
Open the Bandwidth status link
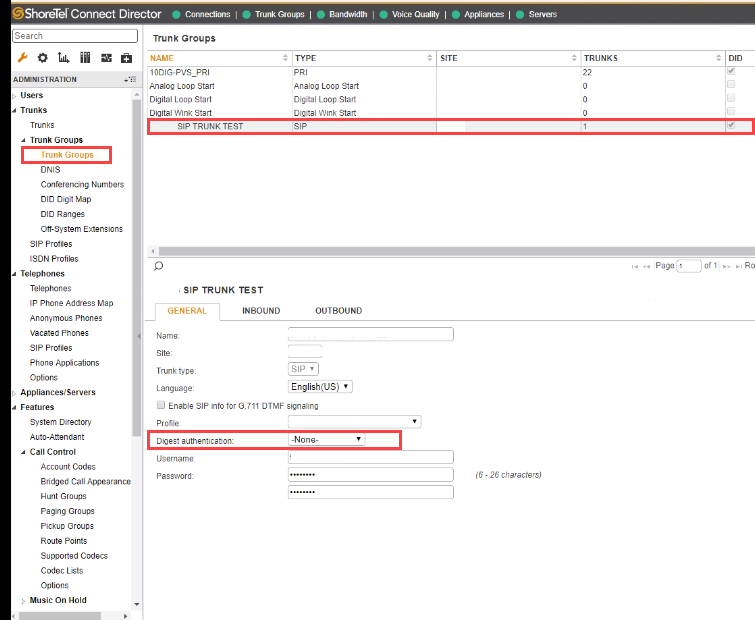(x=348, y=14)
